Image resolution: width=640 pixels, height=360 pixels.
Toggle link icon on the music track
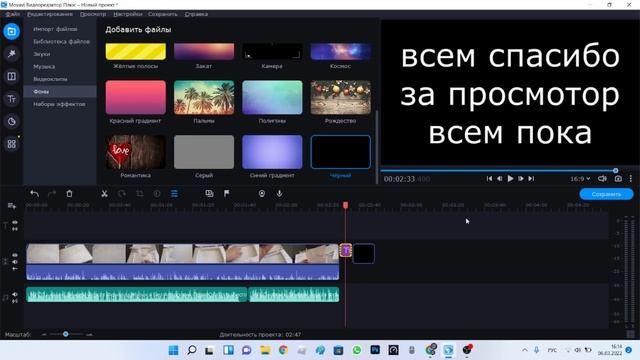click(x=15, y=301)
